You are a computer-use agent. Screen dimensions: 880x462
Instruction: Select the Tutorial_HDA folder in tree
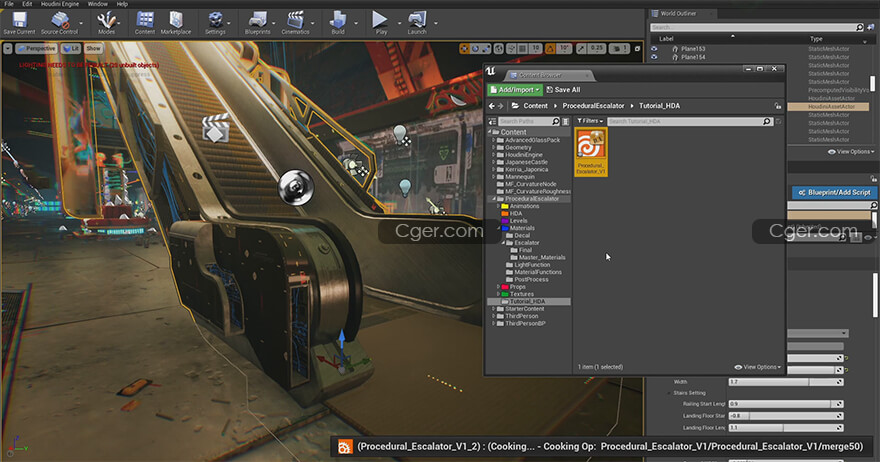point(529,301)
